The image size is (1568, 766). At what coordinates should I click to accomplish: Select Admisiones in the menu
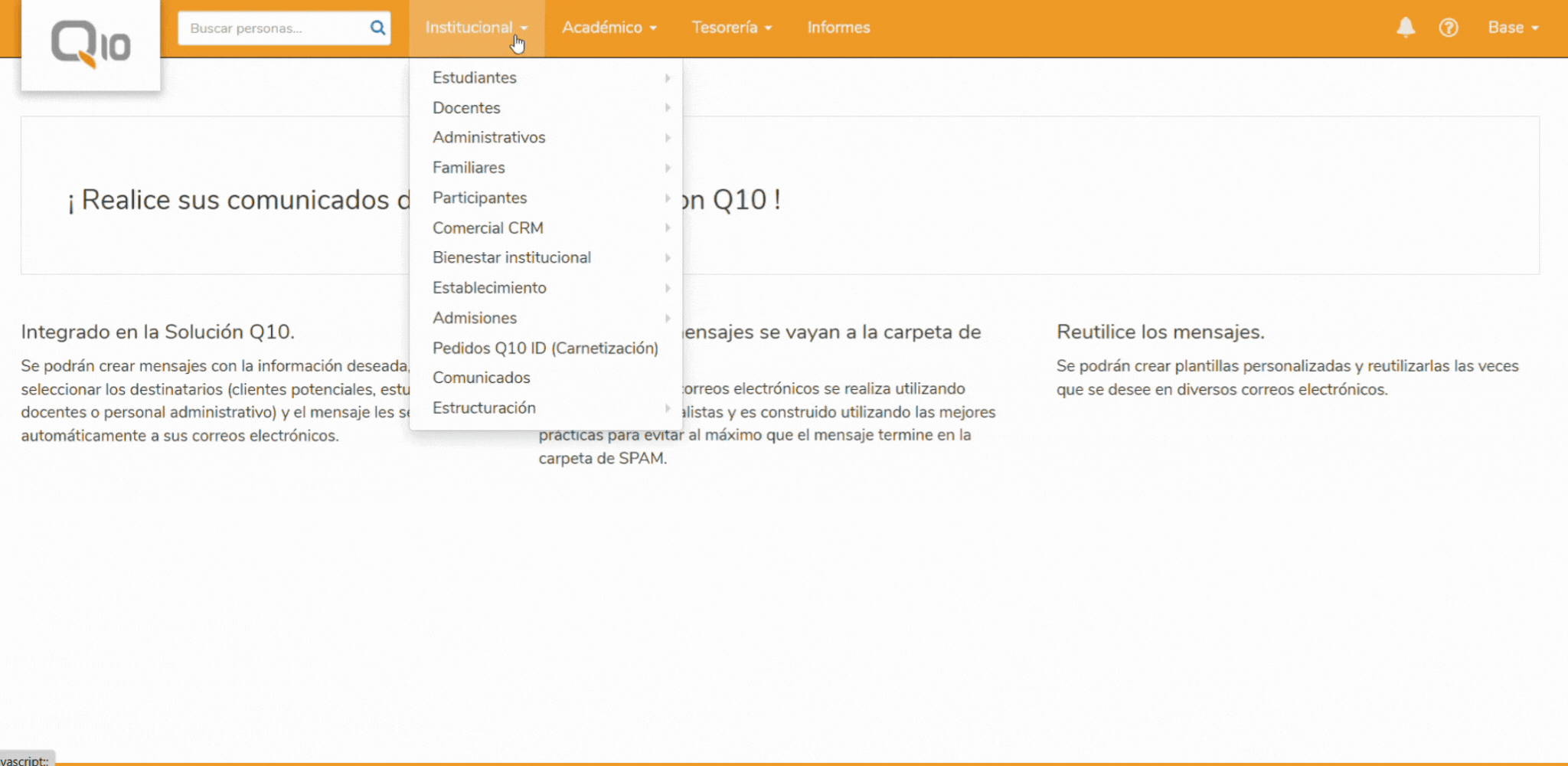(475, 317)
